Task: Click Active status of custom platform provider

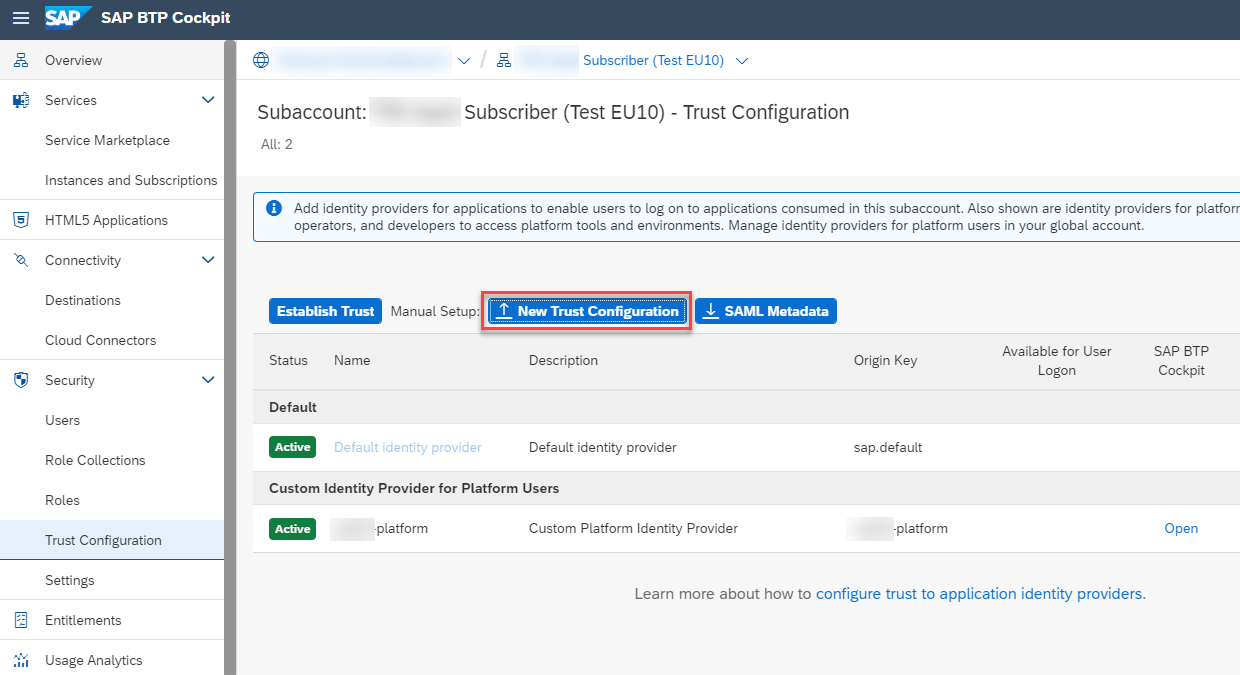Action: point(292,528)
